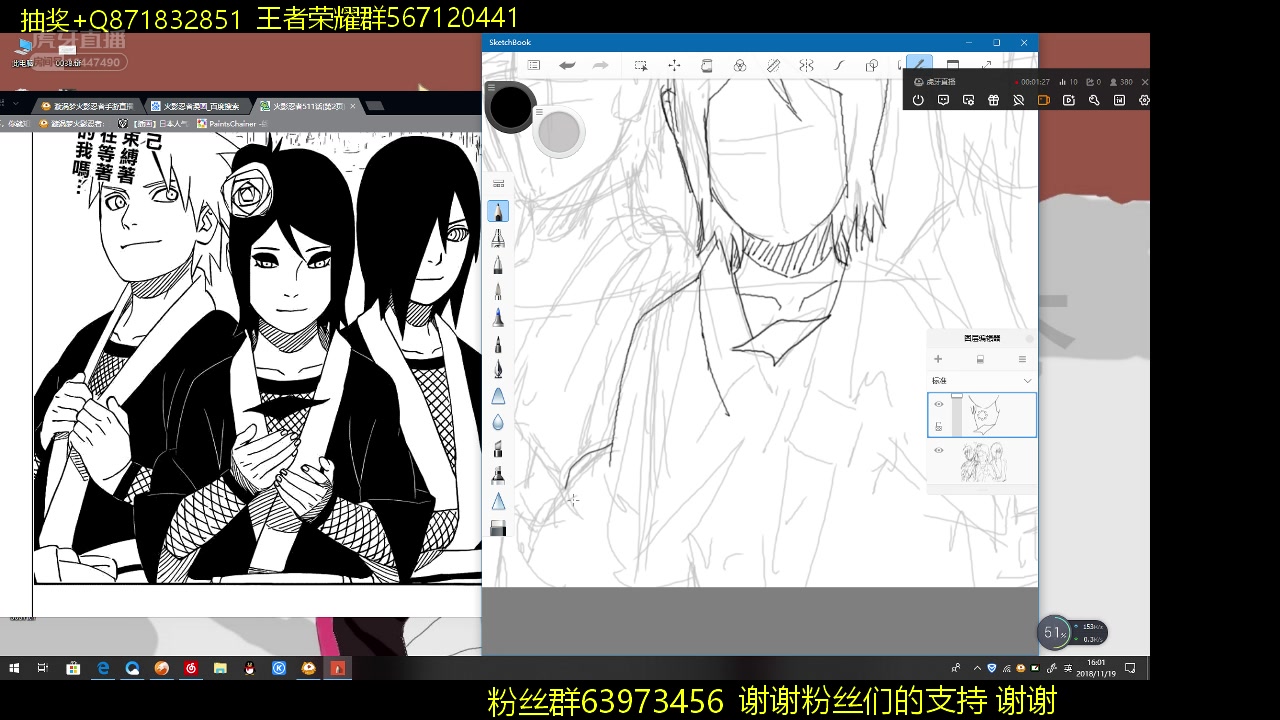Select the second brush in palette
Screen dimensions: 1280x720
click(x=498, y=238)
